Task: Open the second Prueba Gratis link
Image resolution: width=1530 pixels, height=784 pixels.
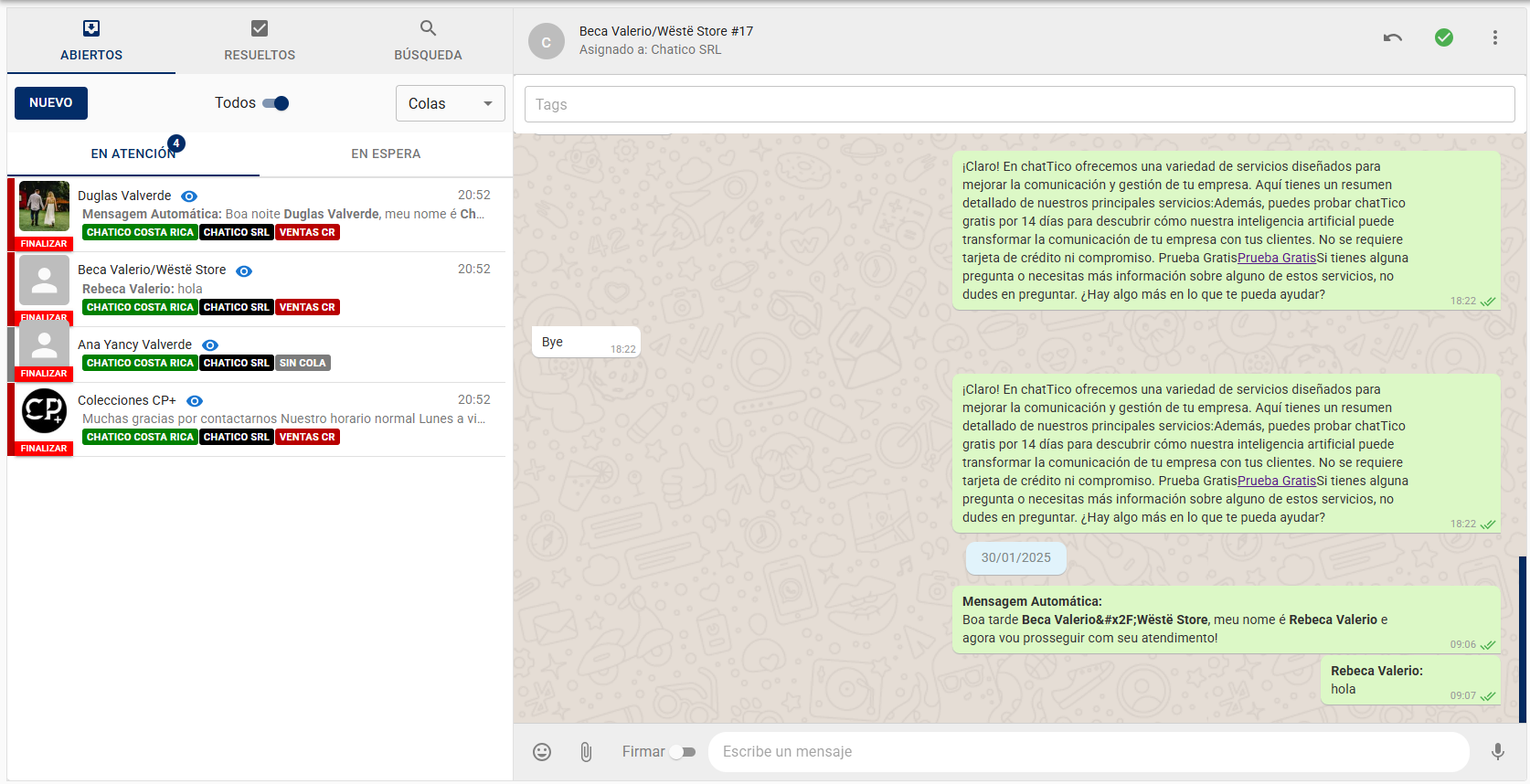Action: (1277, 481)
